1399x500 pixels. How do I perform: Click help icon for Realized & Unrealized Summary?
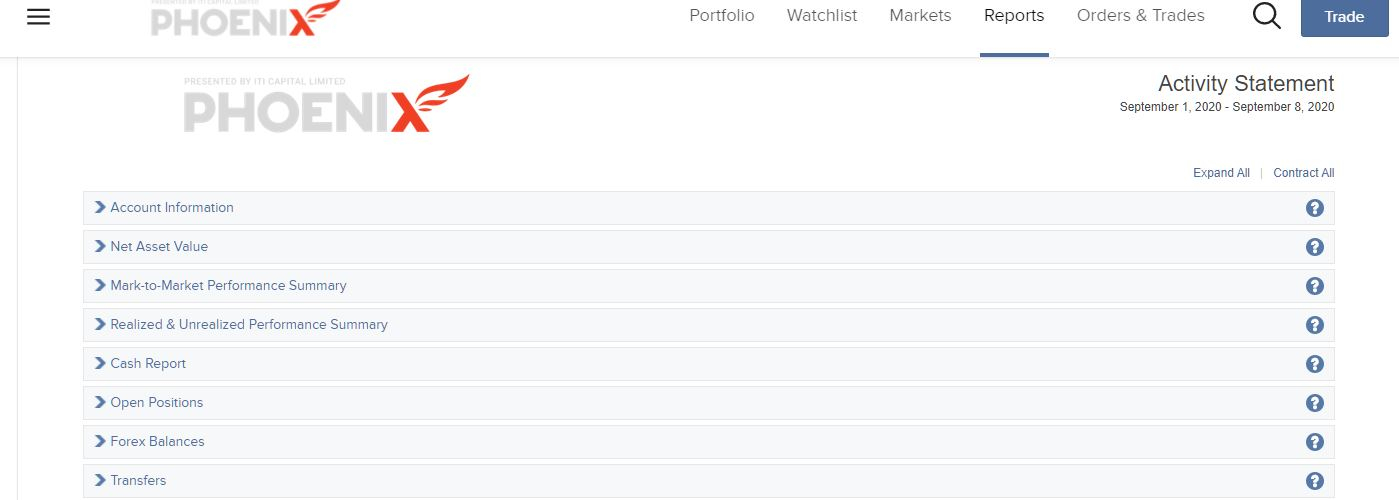pyautogui.click(x=1315, y=325)
